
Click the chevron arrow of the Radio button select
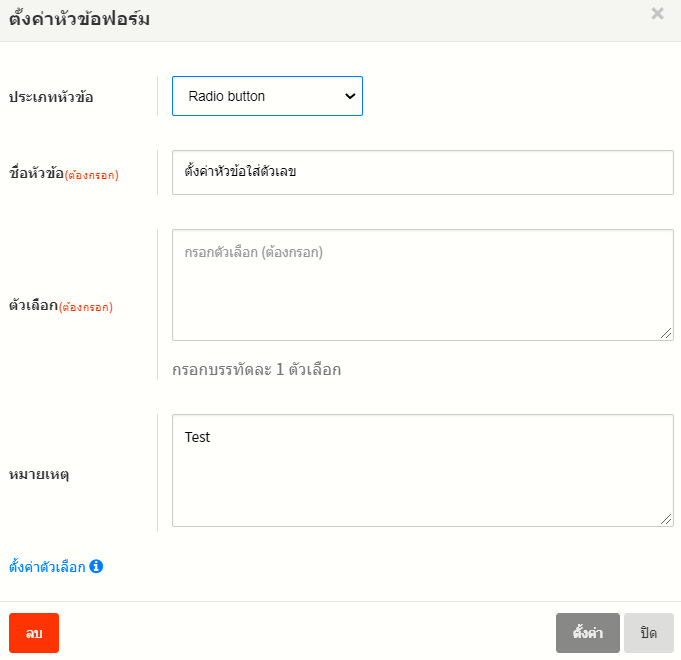point(349,96)
